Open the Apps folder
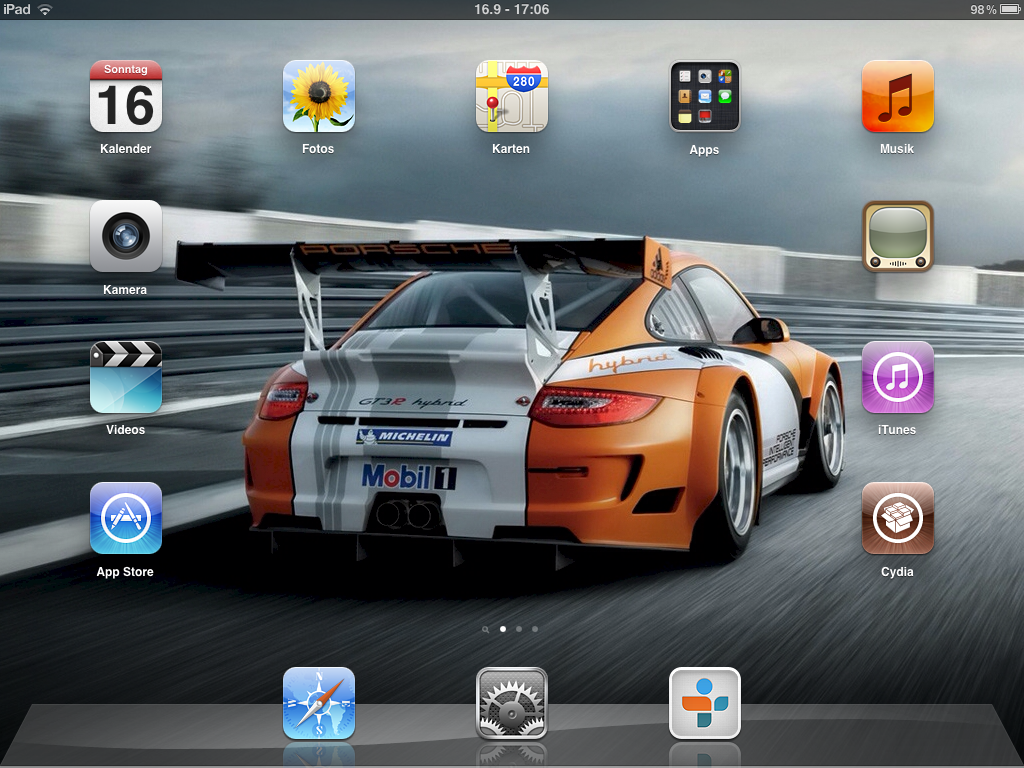Viewport: 1024px width, 768px height. [x=705, y=97]
